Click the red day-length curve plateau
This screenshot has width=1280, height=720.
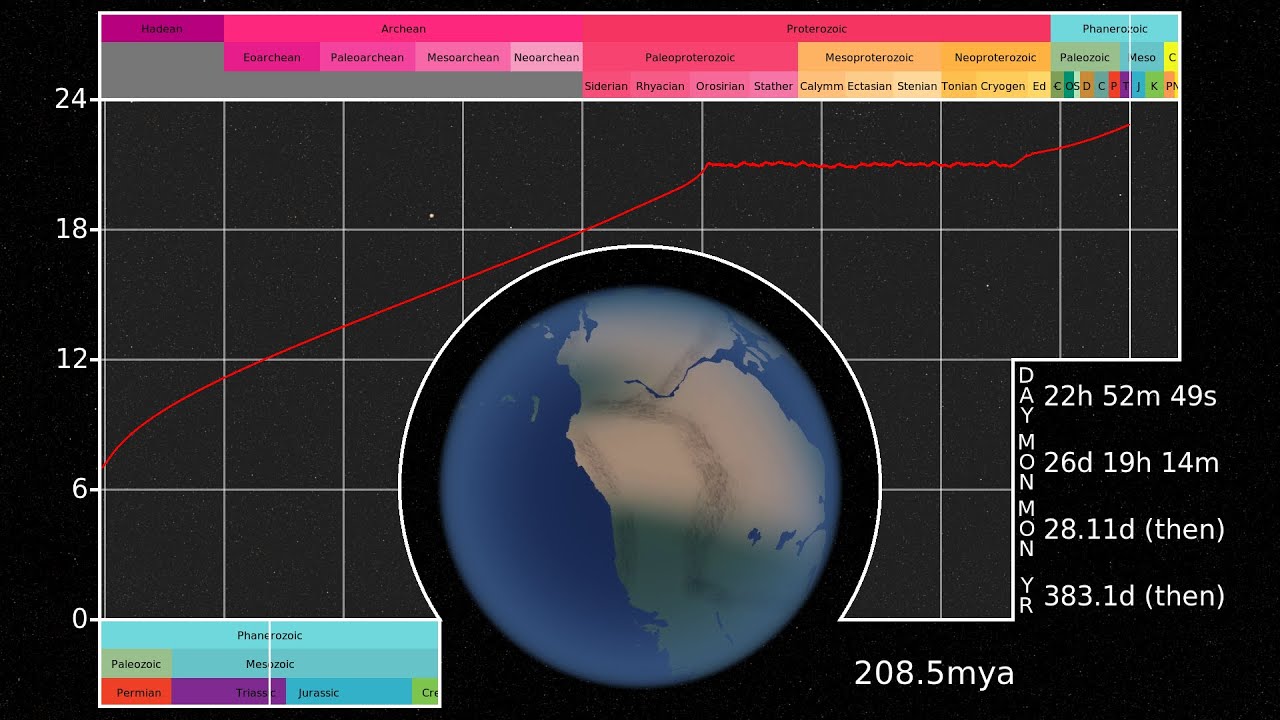[x=860, y=164]
